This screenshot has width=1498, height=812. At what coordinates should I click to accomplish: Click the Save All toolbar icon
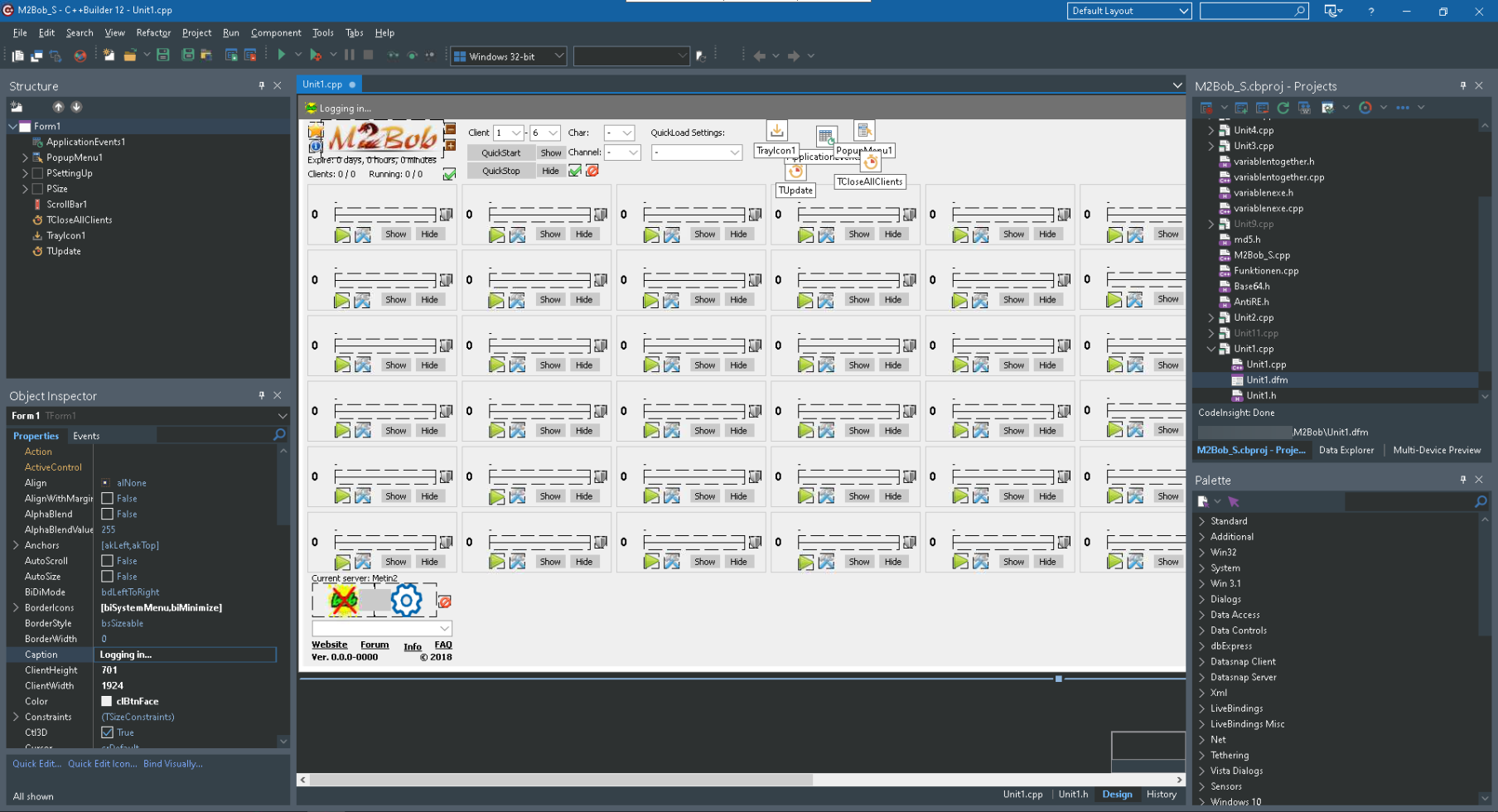coord(188,56)
